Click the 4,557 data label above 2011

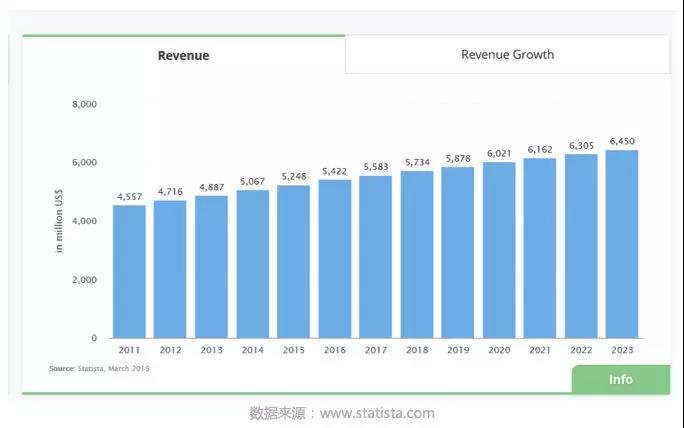(129, 197)
